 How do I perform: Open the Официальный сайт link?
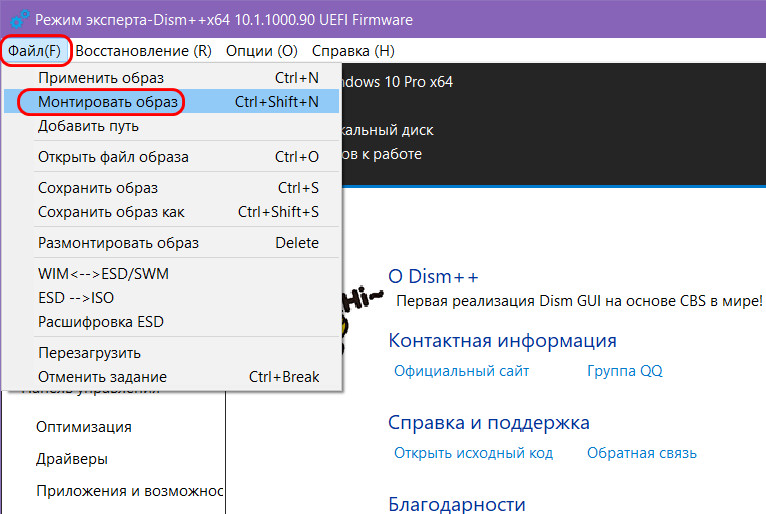[461, 371]
